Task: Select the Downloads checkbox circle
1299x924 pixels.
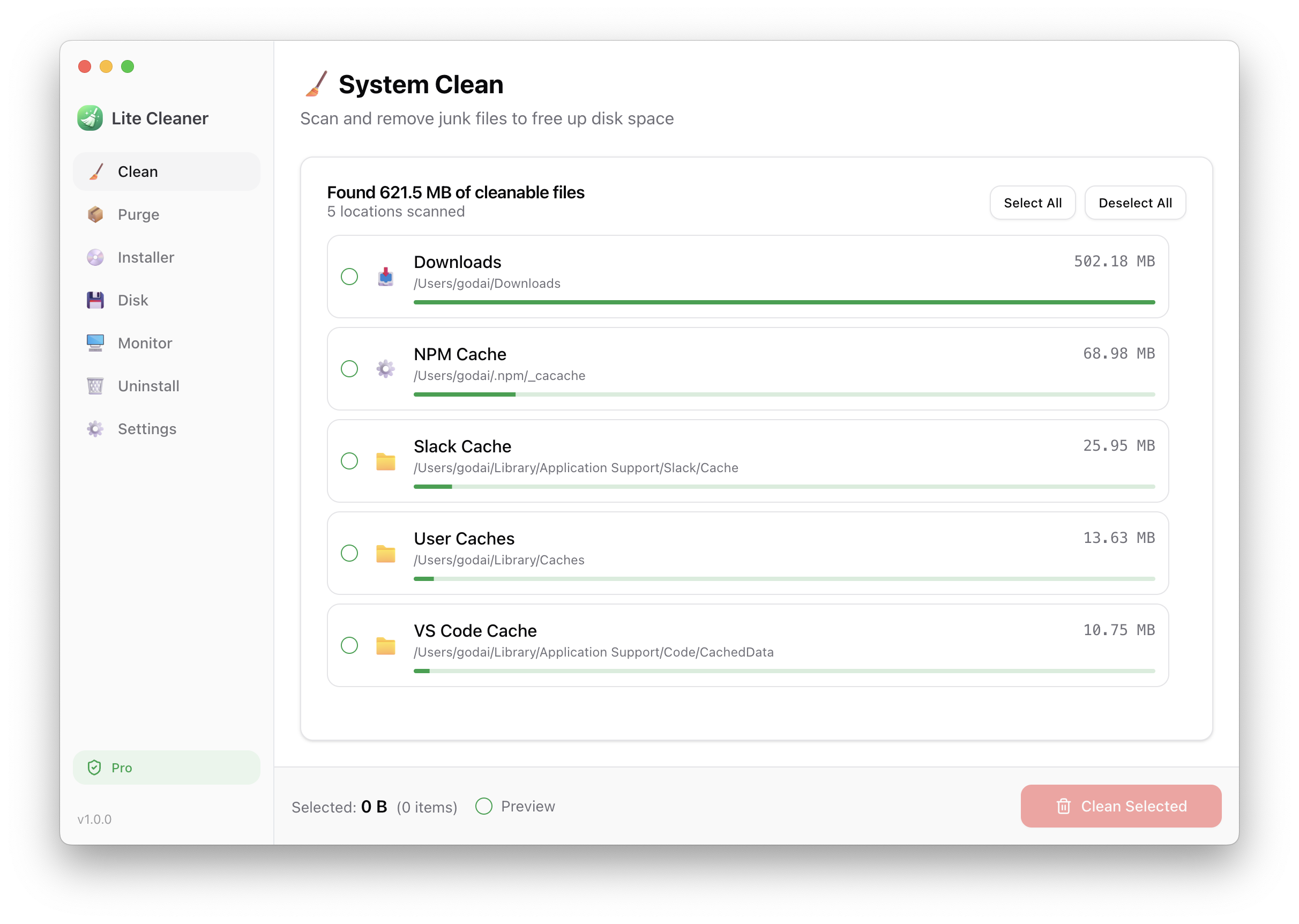Action: [x=349, y=277]
